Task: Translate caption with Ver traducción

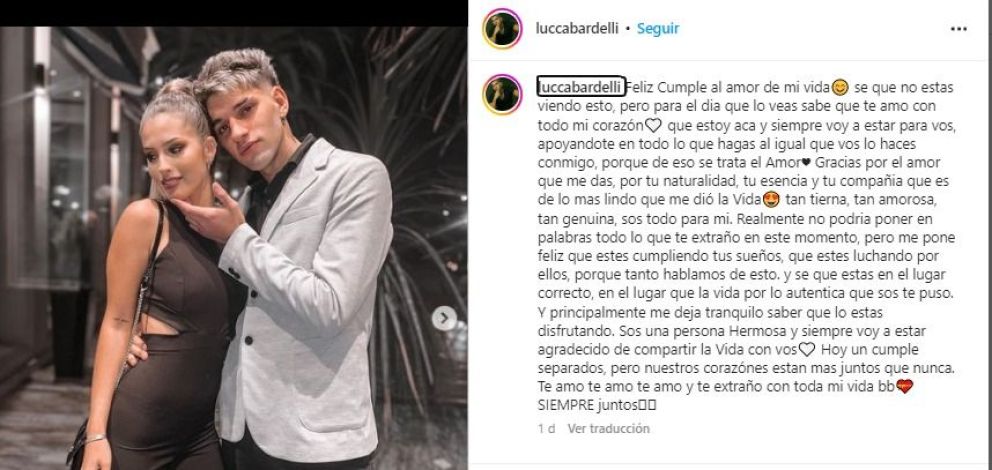Action: click(609, 428)
